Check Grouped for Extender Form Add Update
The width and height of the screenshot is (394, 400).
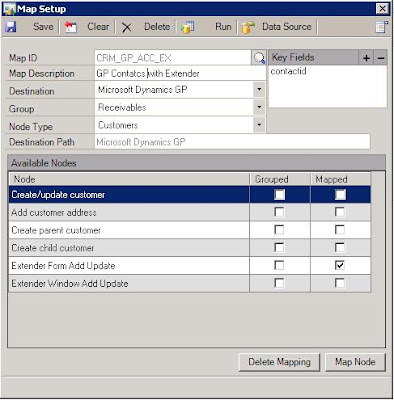pos(279,265)
